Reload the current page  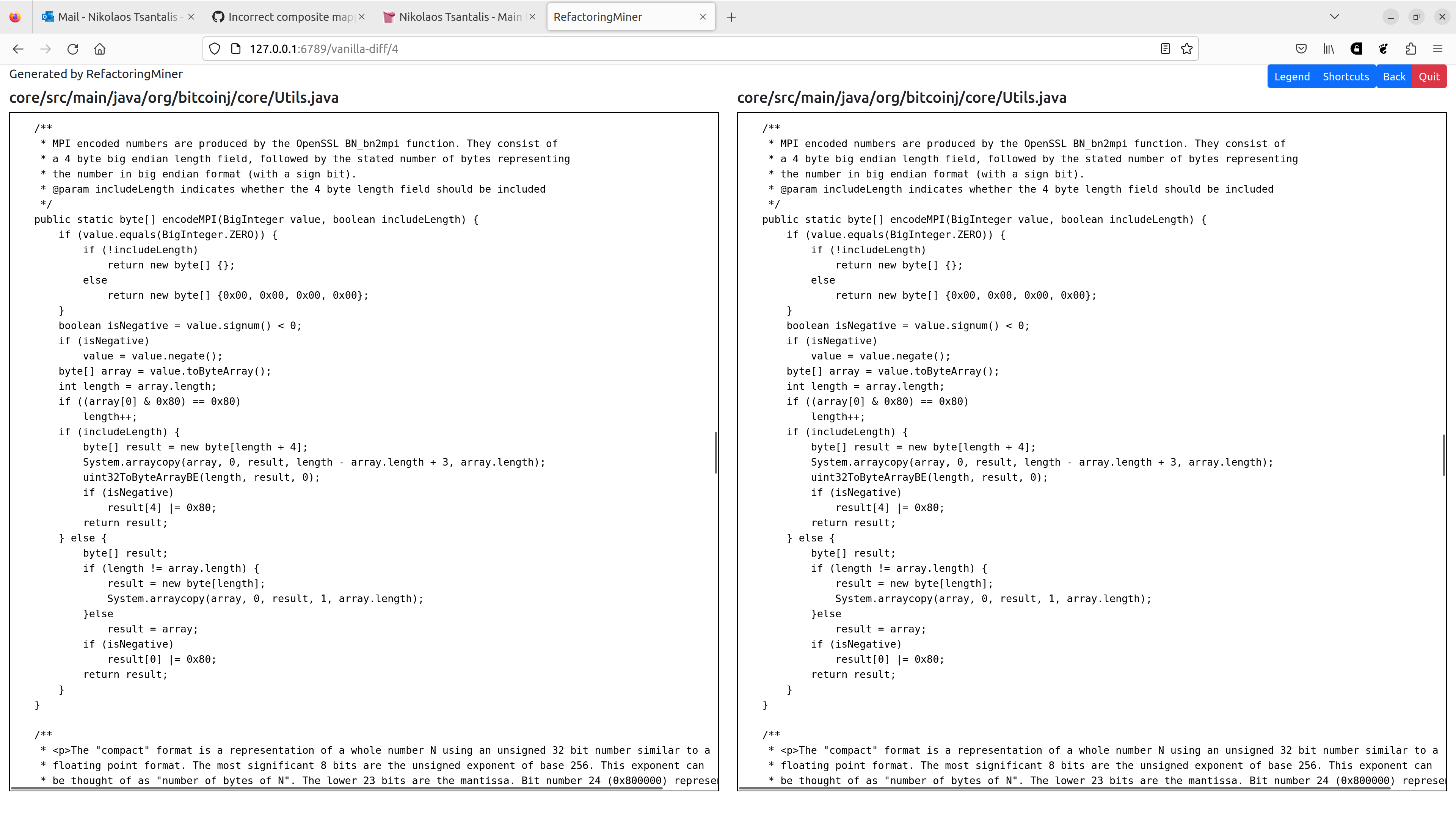pyautogui.click(x=73, y=49)
